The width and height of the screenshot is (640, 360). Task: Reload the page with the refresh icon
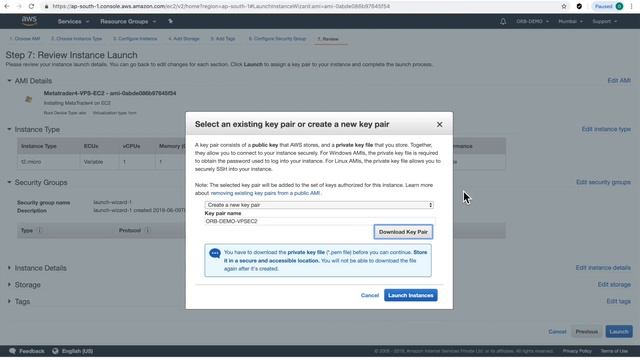pyautogui.click(x=31, y=6)
